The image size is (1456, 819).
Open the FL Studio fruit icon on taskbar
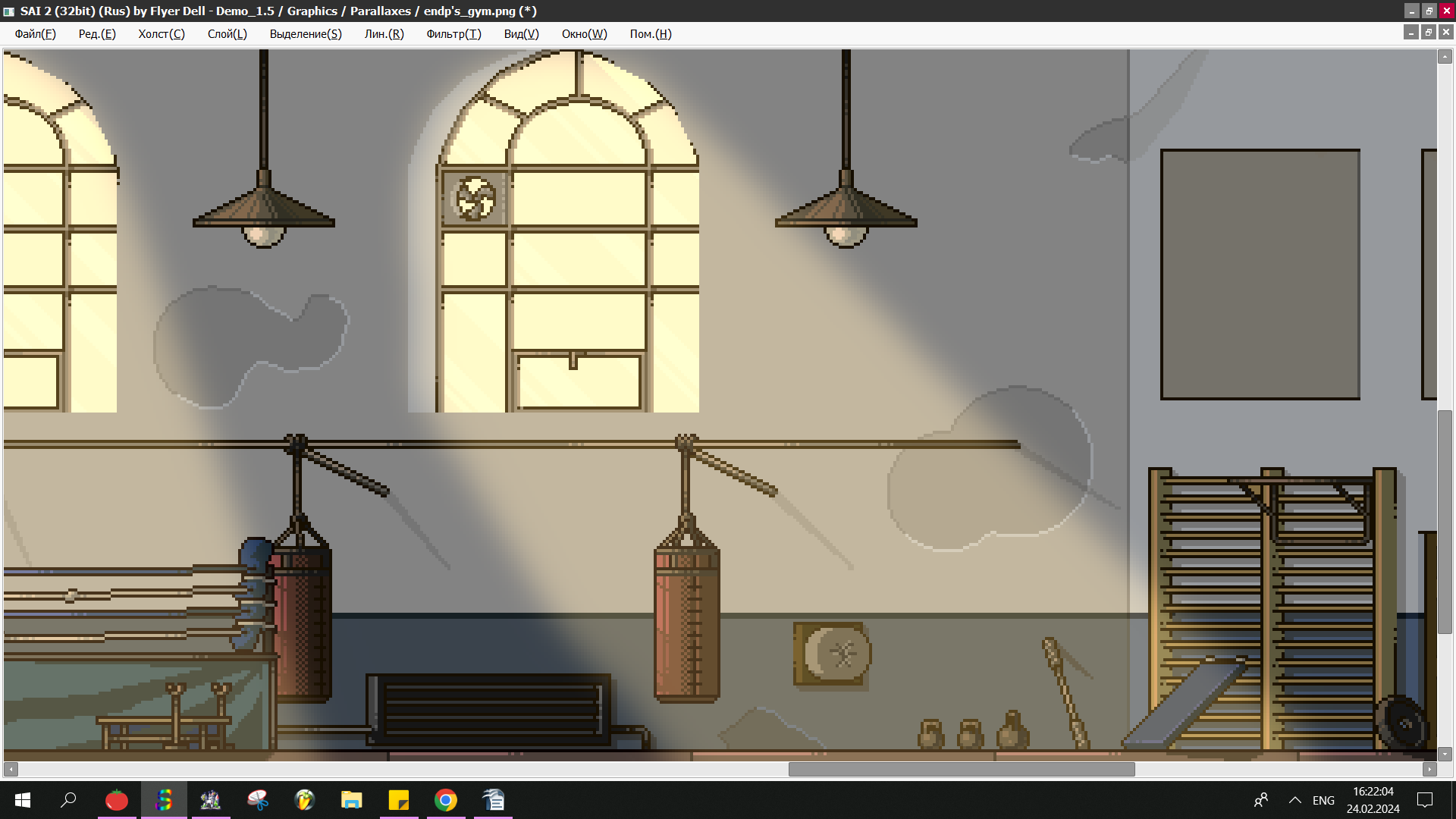(305, 800)
